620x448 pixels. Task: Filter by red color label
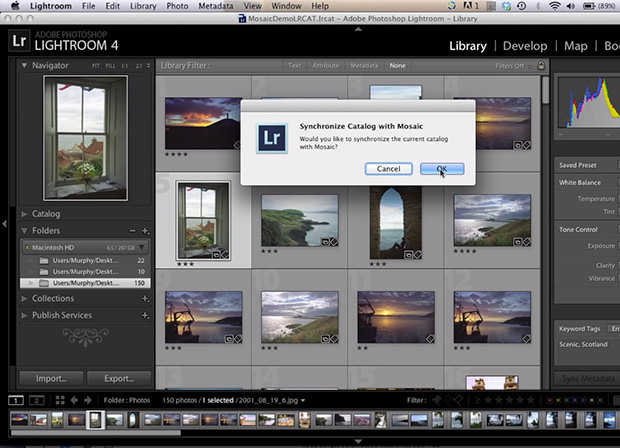click(549, 401)
